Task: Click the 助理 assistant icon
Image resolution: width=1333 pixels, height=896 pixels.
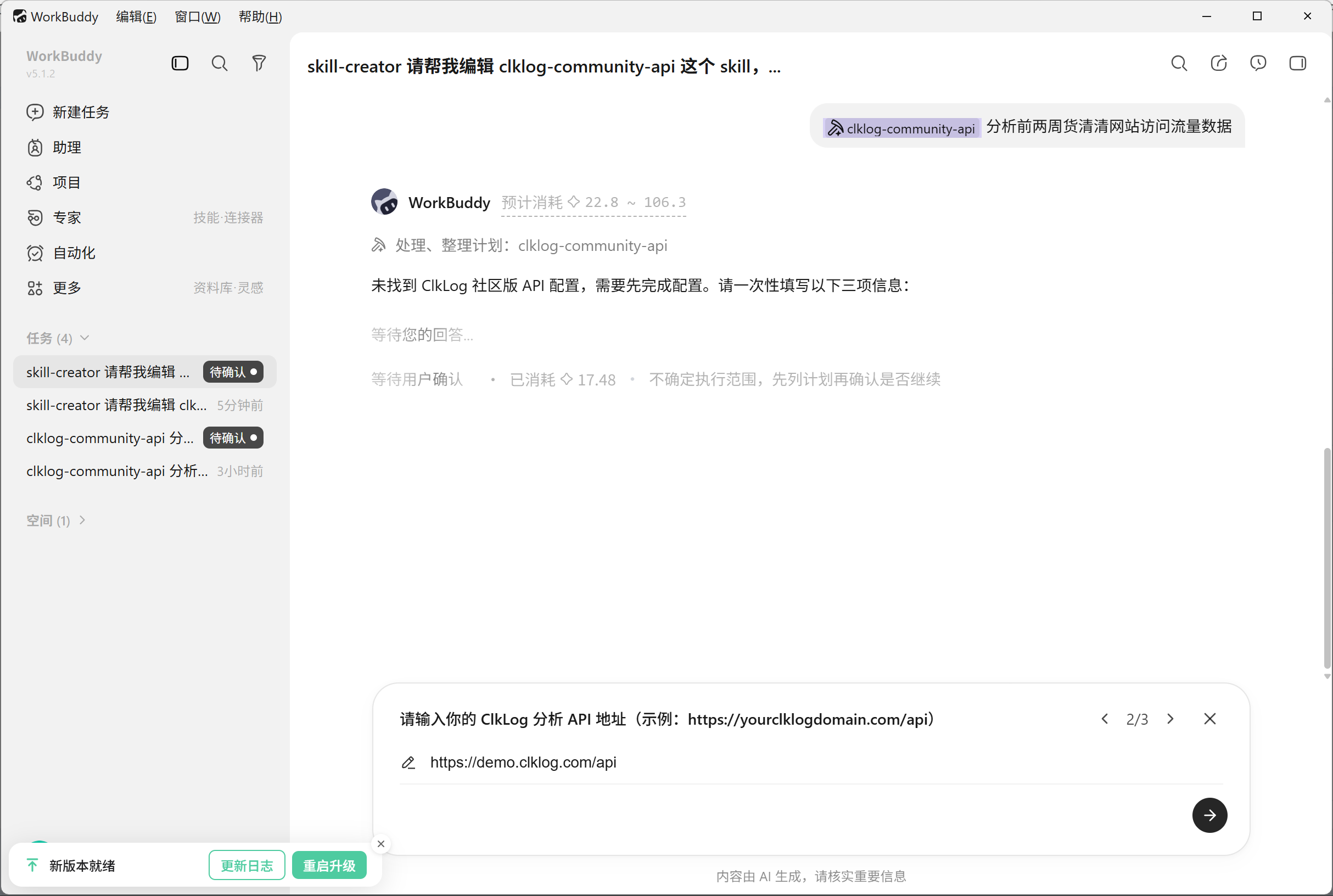Action: [35, 148]
